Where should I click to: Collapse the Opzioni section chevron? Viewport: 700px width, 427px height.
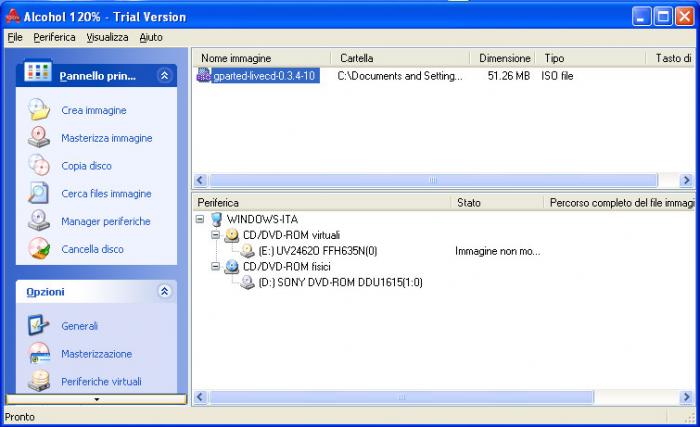point(164,291)
